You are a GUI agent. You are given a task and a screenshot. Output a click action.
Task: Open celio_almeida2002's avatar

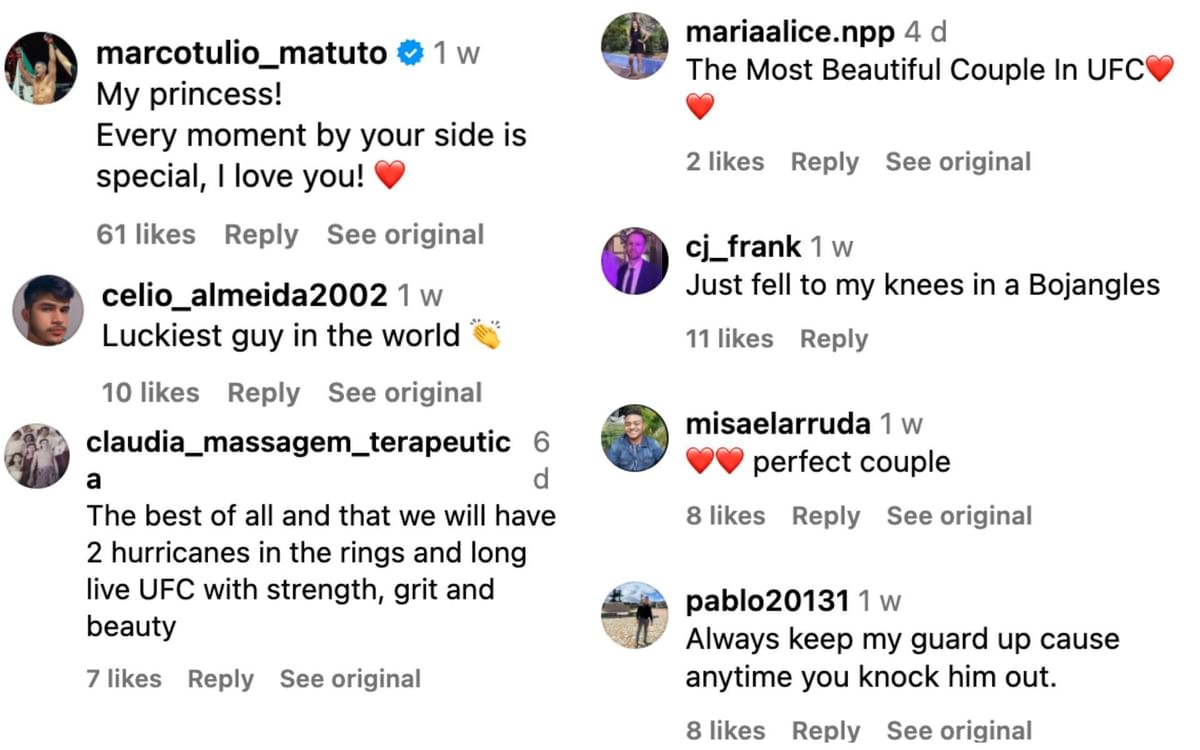pos(47,310)
